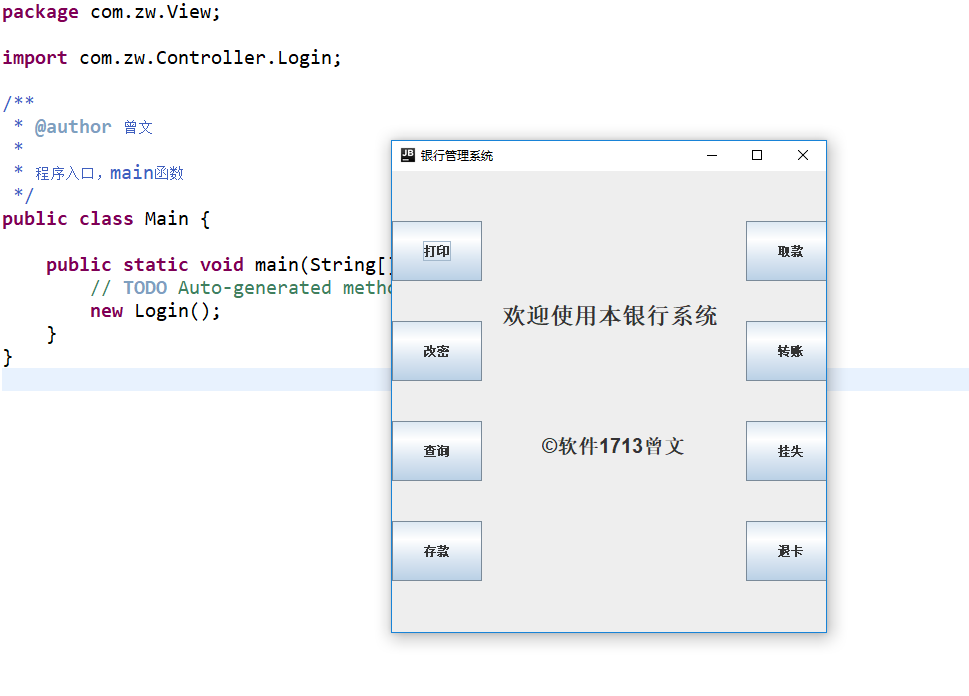This screenshot has width=969, height=696.
Task: Click the 打印 print button
Action: point(437,251)
